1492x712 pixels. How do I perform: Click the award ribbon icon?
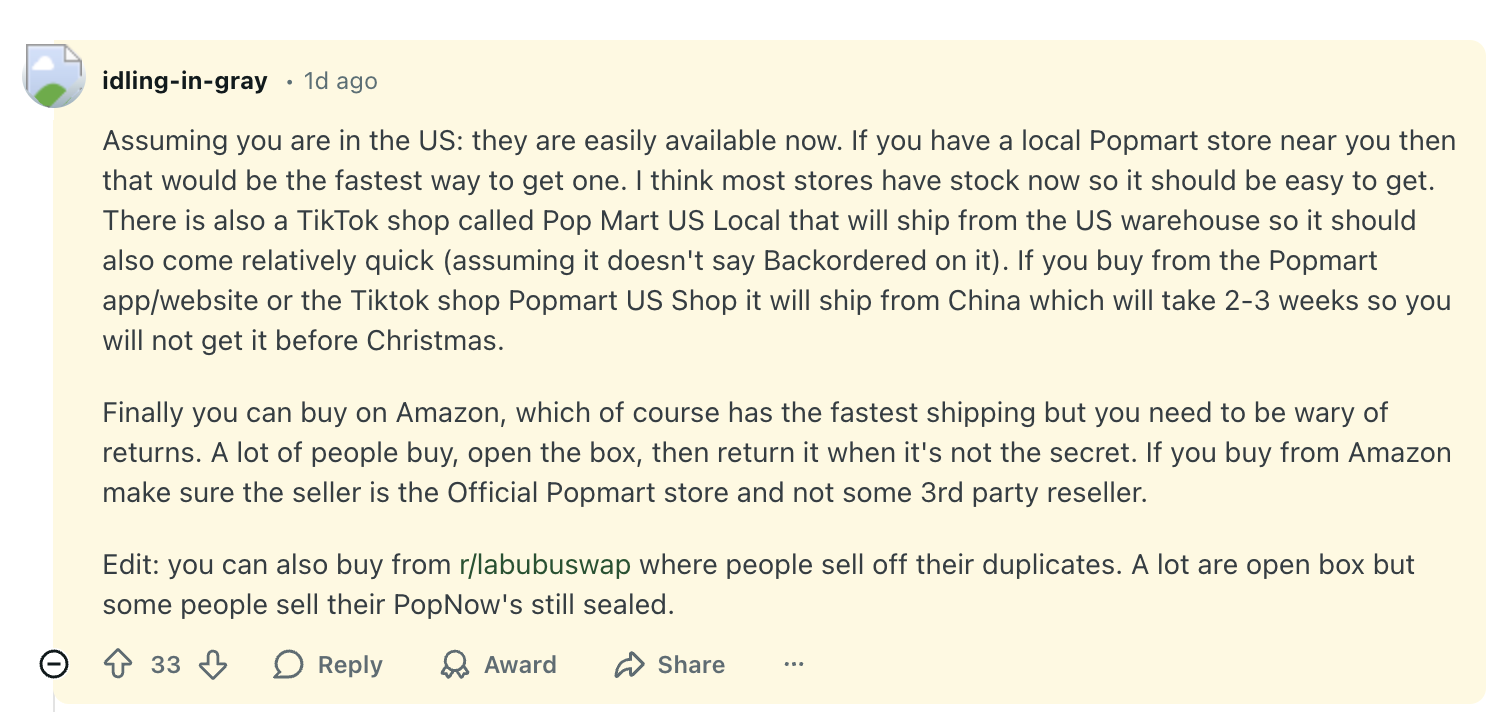[455, 665]
